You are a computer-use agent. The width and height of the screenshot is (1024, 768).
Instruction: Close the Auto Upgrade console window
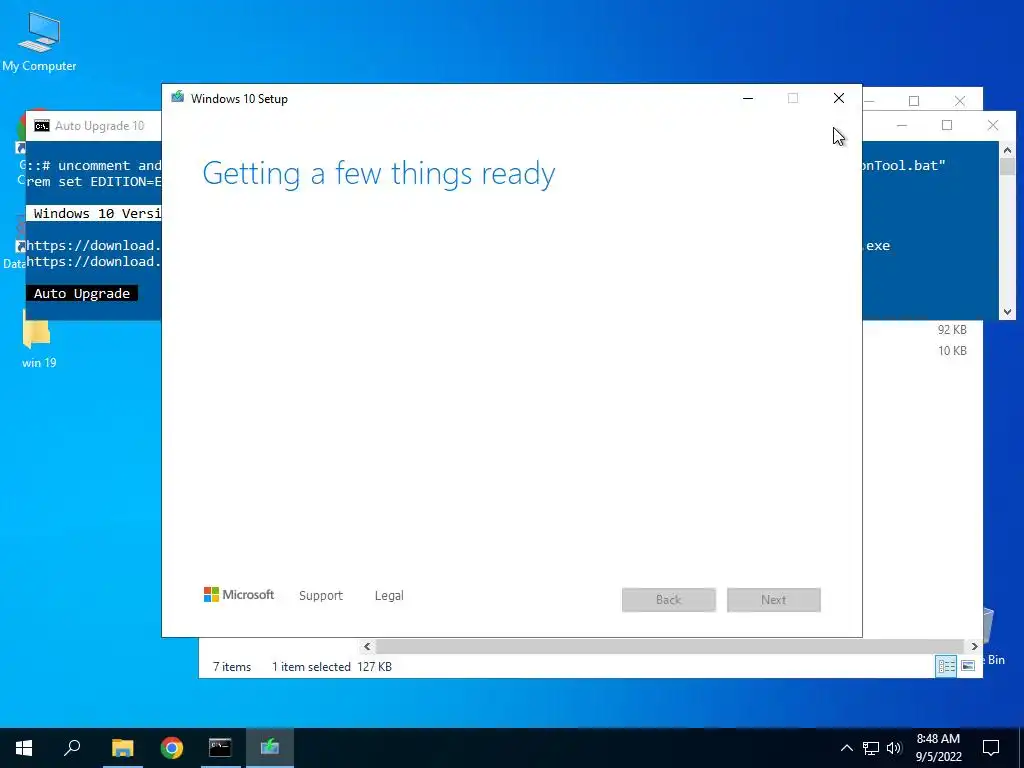pyautogui.click(x=993, y=125)
